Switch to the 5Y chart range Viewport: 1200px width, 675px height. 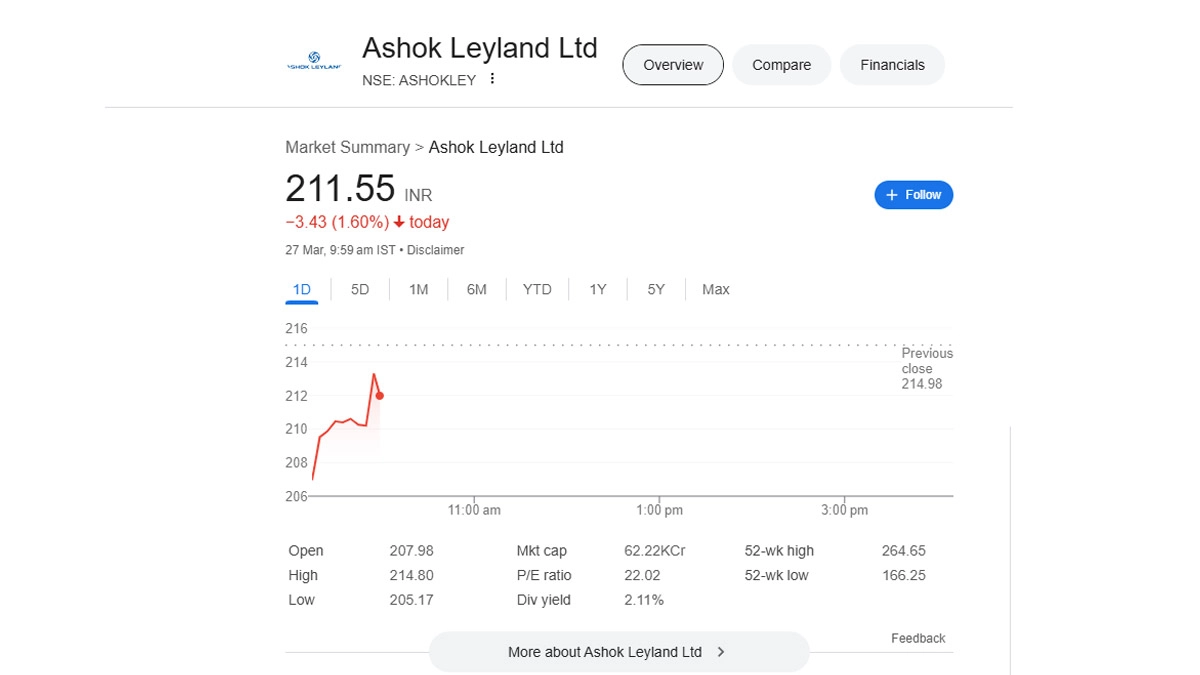tap(656, 290)
